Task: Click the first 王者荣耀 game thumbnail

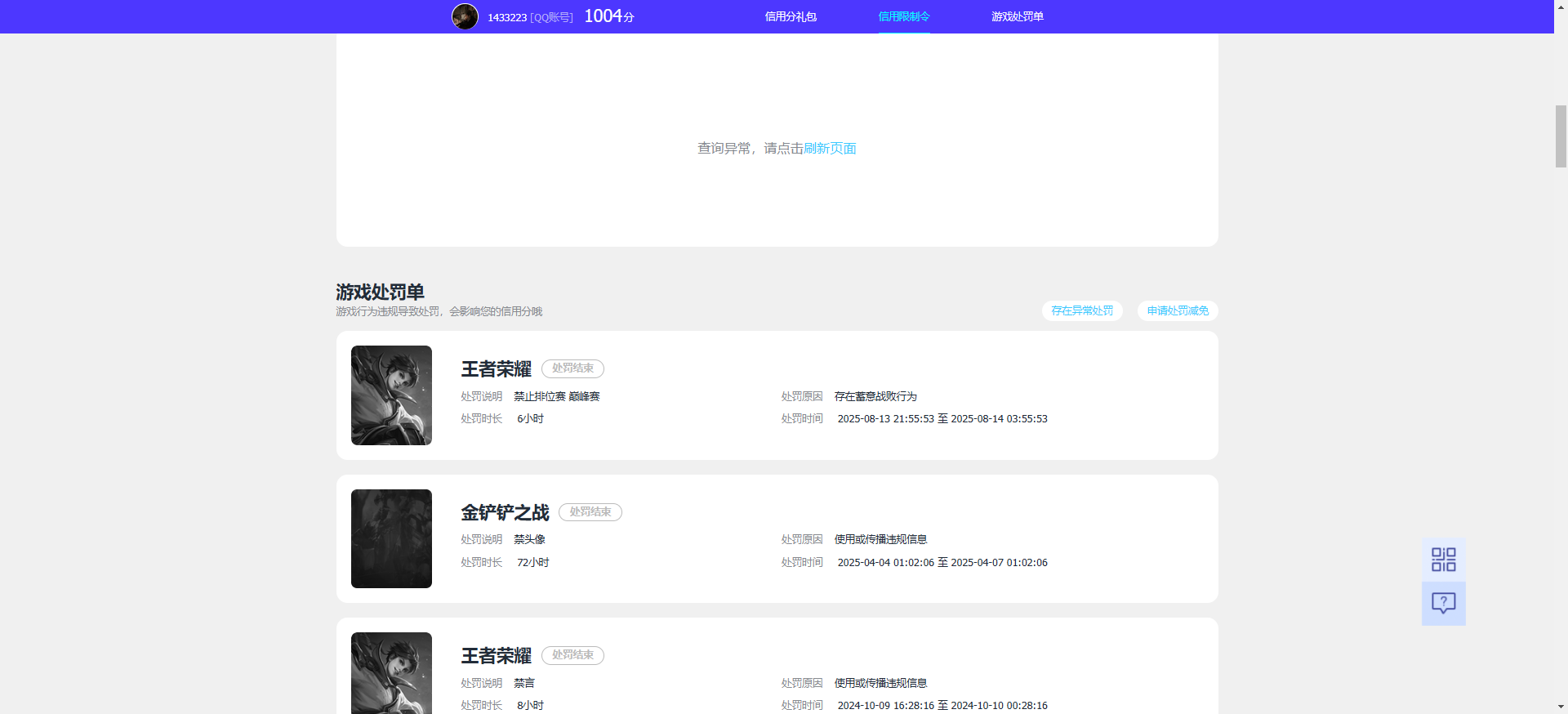Action: point(391,395)
